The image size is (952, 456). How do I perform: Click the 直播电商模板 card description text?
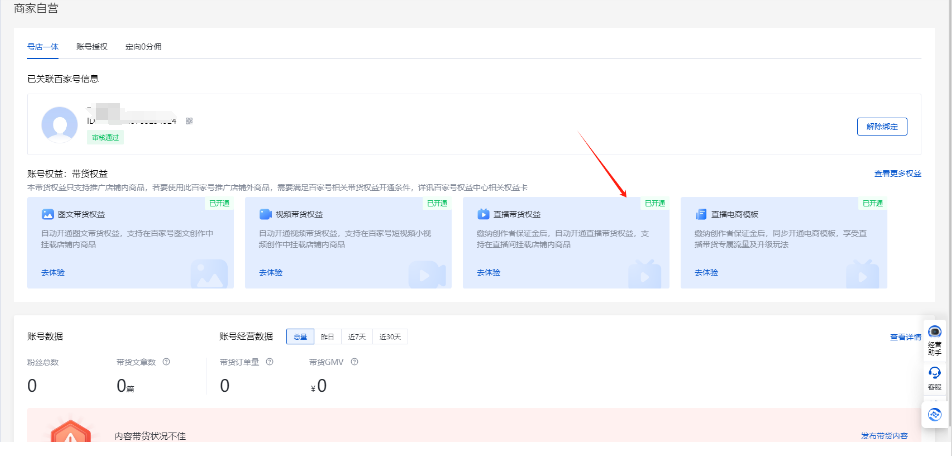[781, 239]
